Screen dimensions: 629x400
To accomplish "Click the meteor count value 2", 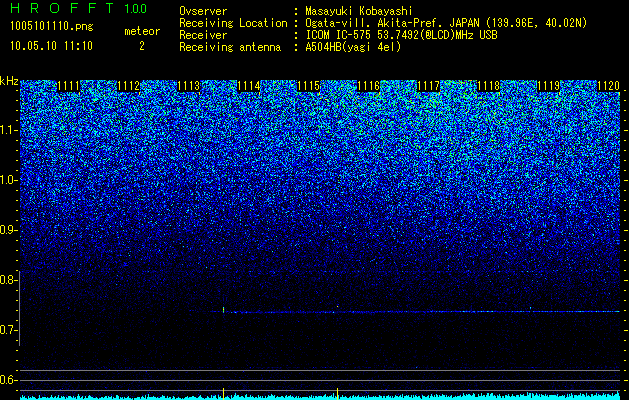I will (142, 46).
